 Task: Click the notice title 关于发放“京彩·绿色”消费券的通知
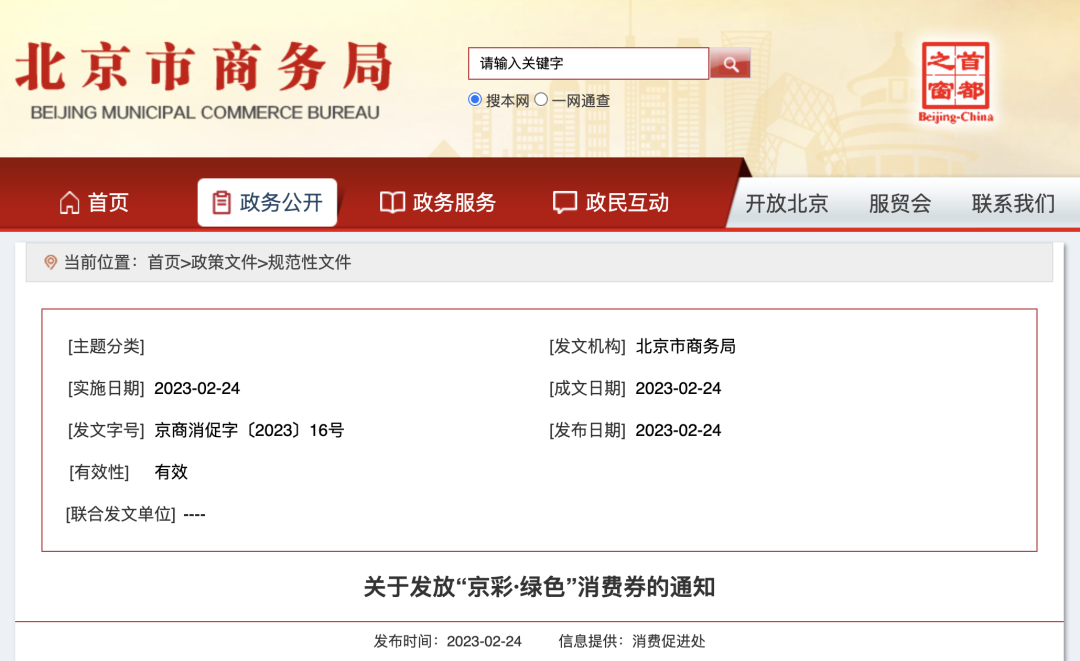539,587
